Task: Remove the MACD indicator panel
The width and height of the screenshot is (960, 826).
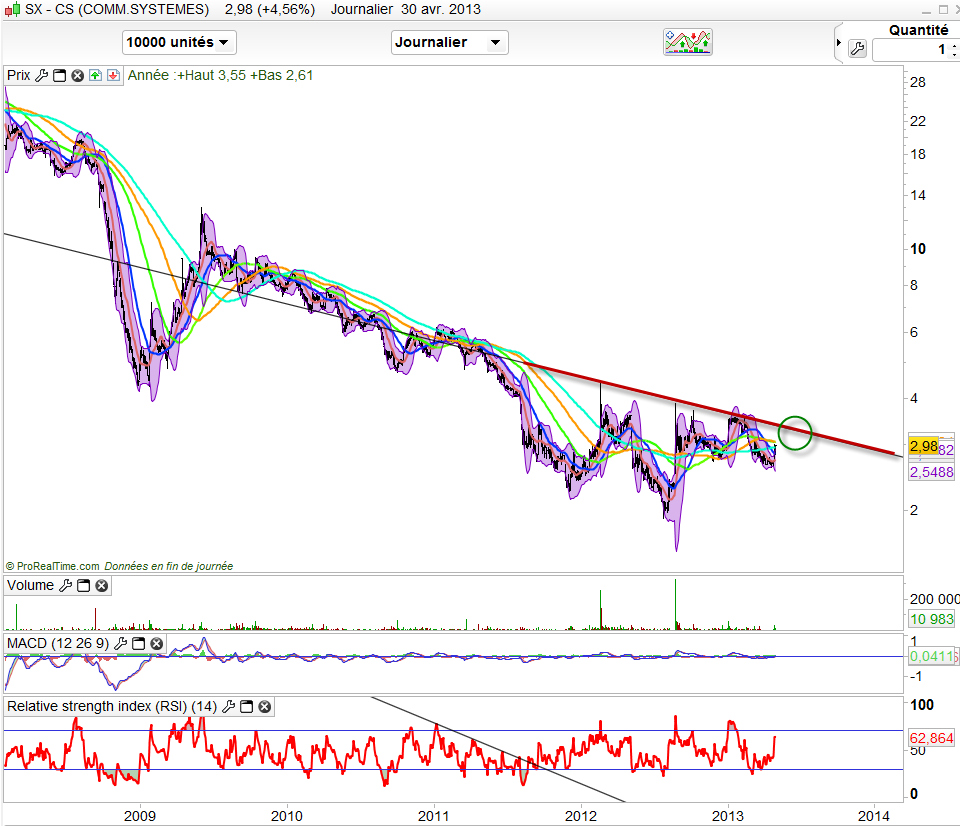Action: pos(157,643)
